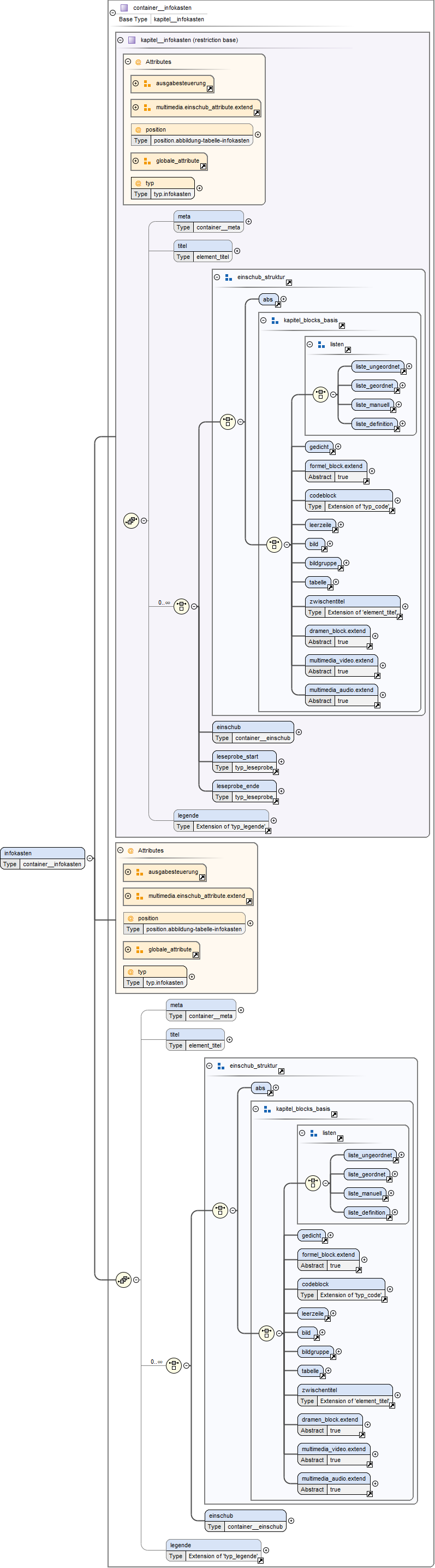Open ausgabesteuerung reference arrow in restriction base
435x1568 pixels.
tap(210, 89)
